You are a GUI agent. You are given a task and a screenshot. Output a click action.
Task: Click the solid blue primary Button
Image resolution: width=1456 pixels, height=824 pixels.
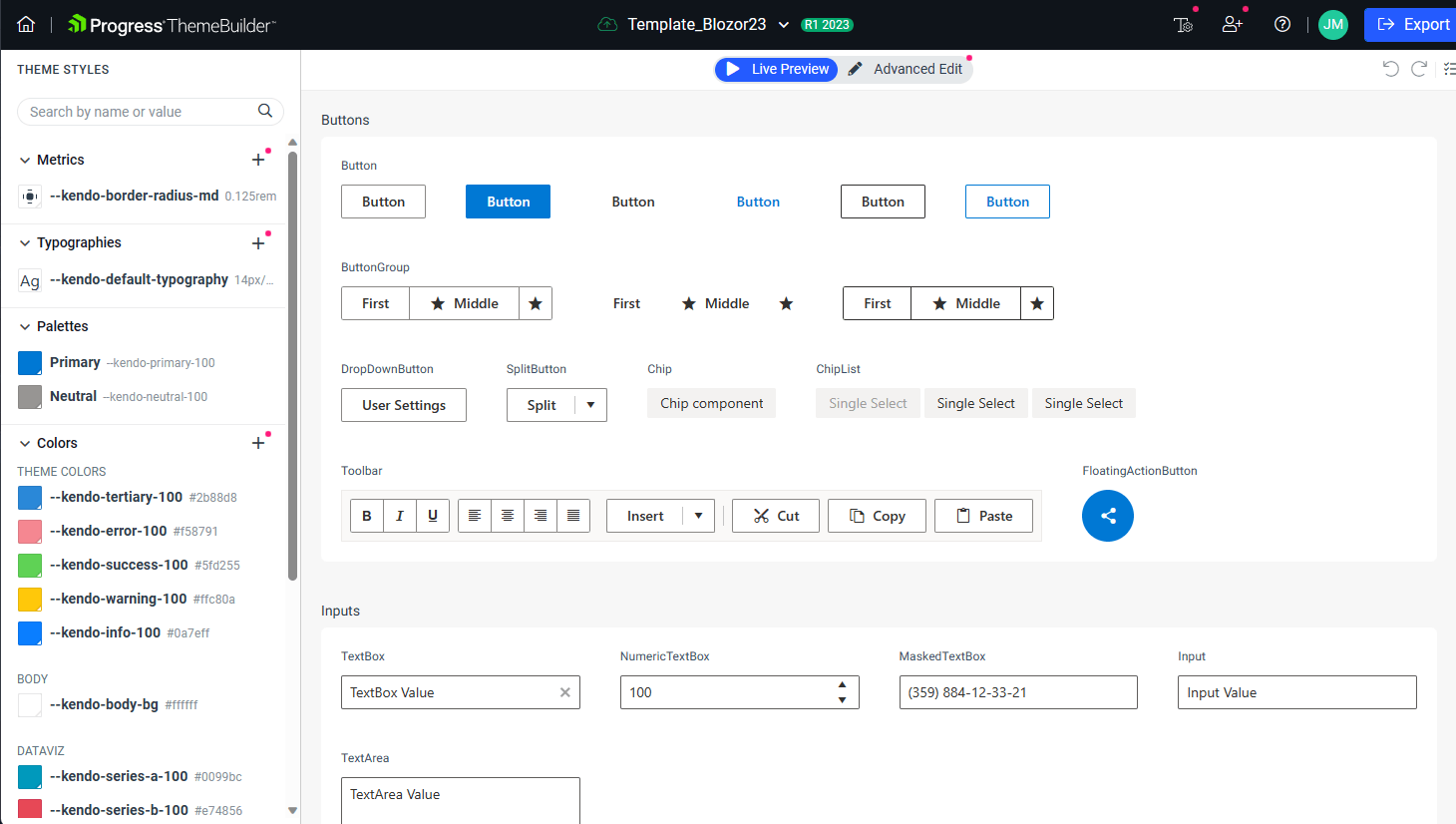tap(508, 202)
